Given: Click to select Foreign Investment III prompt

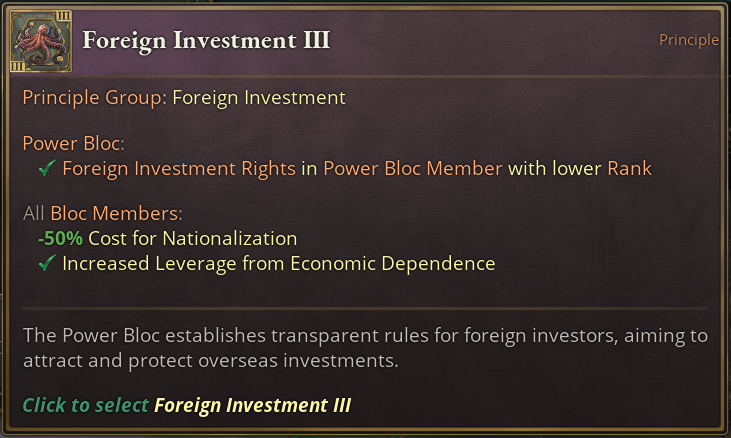Looking at the screenshot, I should click(x=187, y=405).
